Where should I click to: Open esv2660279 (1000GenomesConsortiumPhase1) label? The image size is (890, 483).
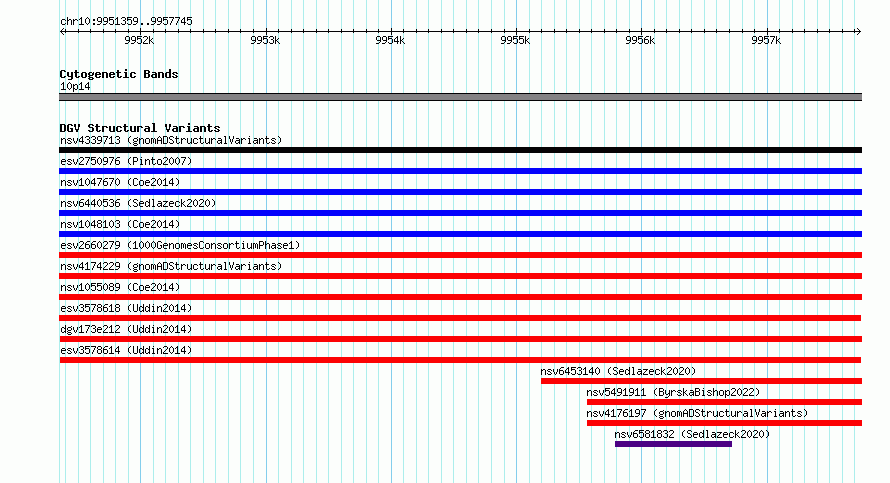pyautogui.click(x=180, y=245)
